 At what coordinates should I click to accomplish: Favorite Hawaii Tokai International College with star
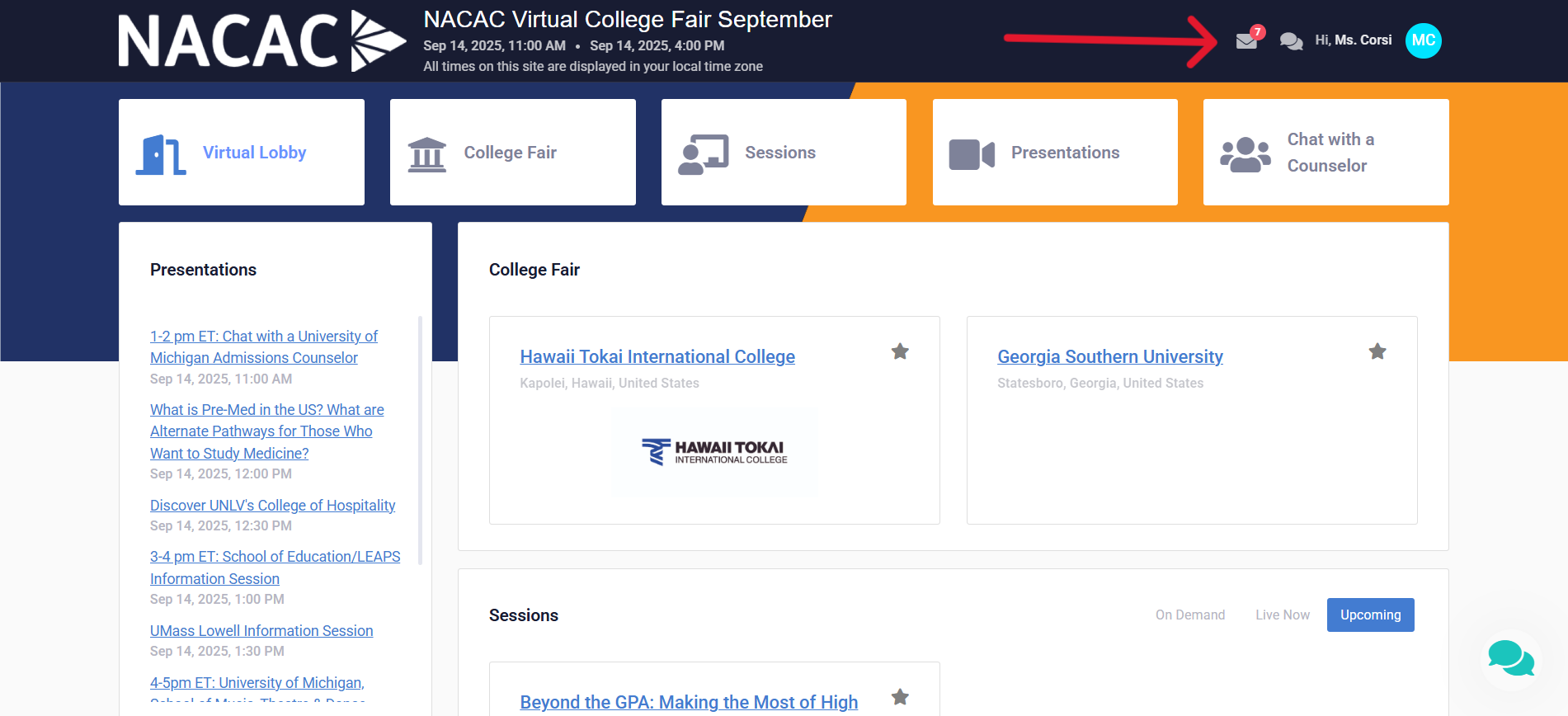pyautogui.click(x=900, y=351)
